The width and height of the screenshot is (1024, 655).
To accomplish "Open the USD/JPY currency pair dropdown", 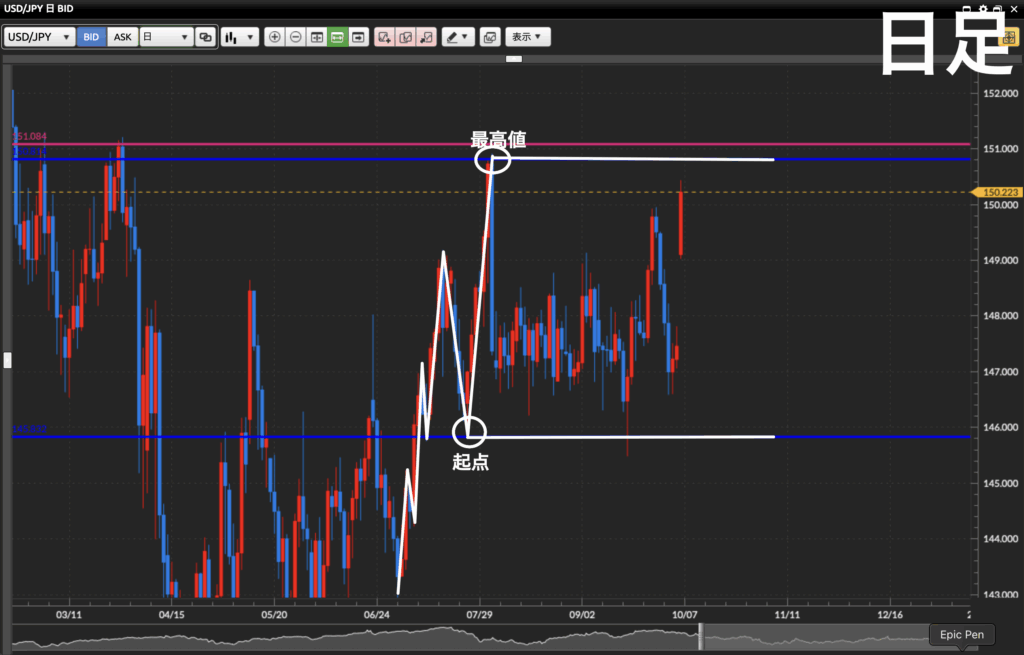I will coord(39,37).
